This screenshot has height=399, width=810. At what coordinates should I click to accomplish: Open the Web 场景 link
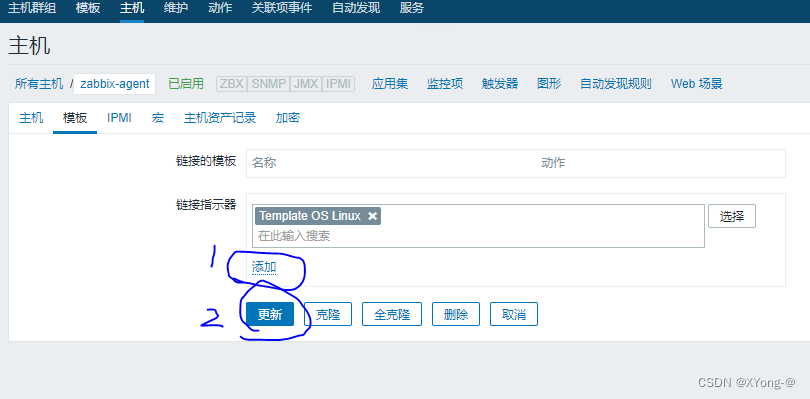tap(696, 84)
